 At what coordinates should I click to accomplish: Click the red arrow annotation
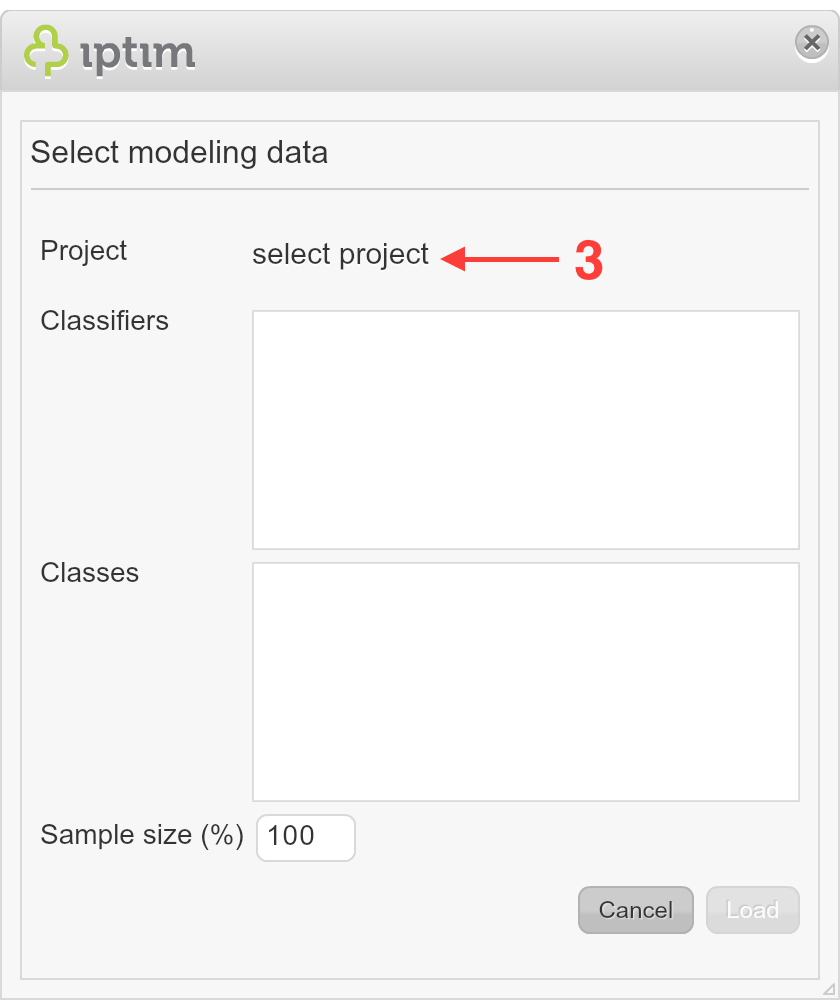click(499, 259)
